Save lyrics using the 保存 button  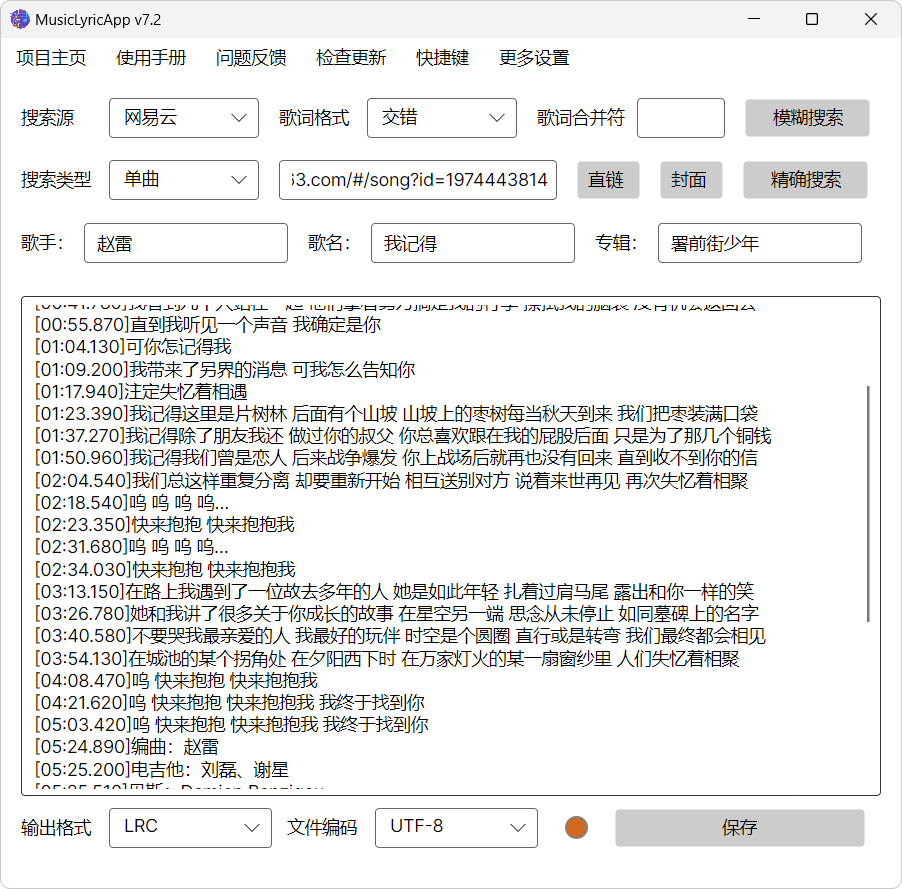pos(740,828)
